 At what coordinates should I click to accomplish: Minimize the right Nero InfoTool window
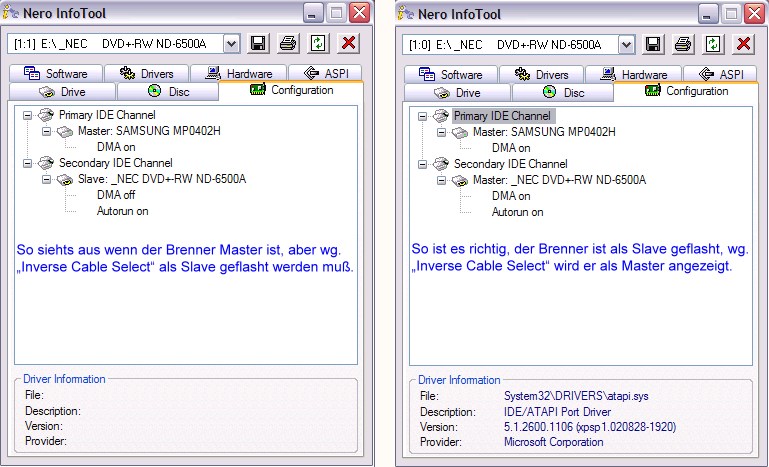coord(708,14)
